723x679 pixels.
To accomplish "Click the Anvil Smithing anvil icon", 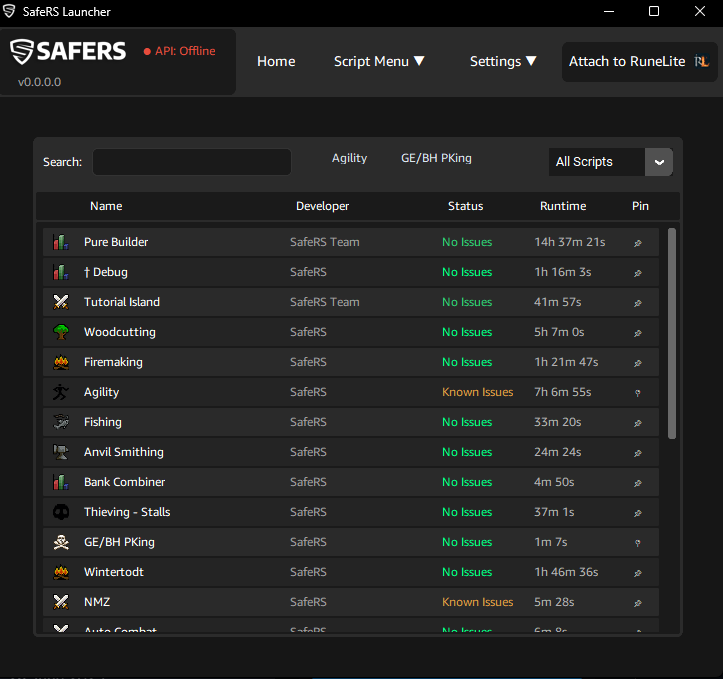I will [61, 452].
